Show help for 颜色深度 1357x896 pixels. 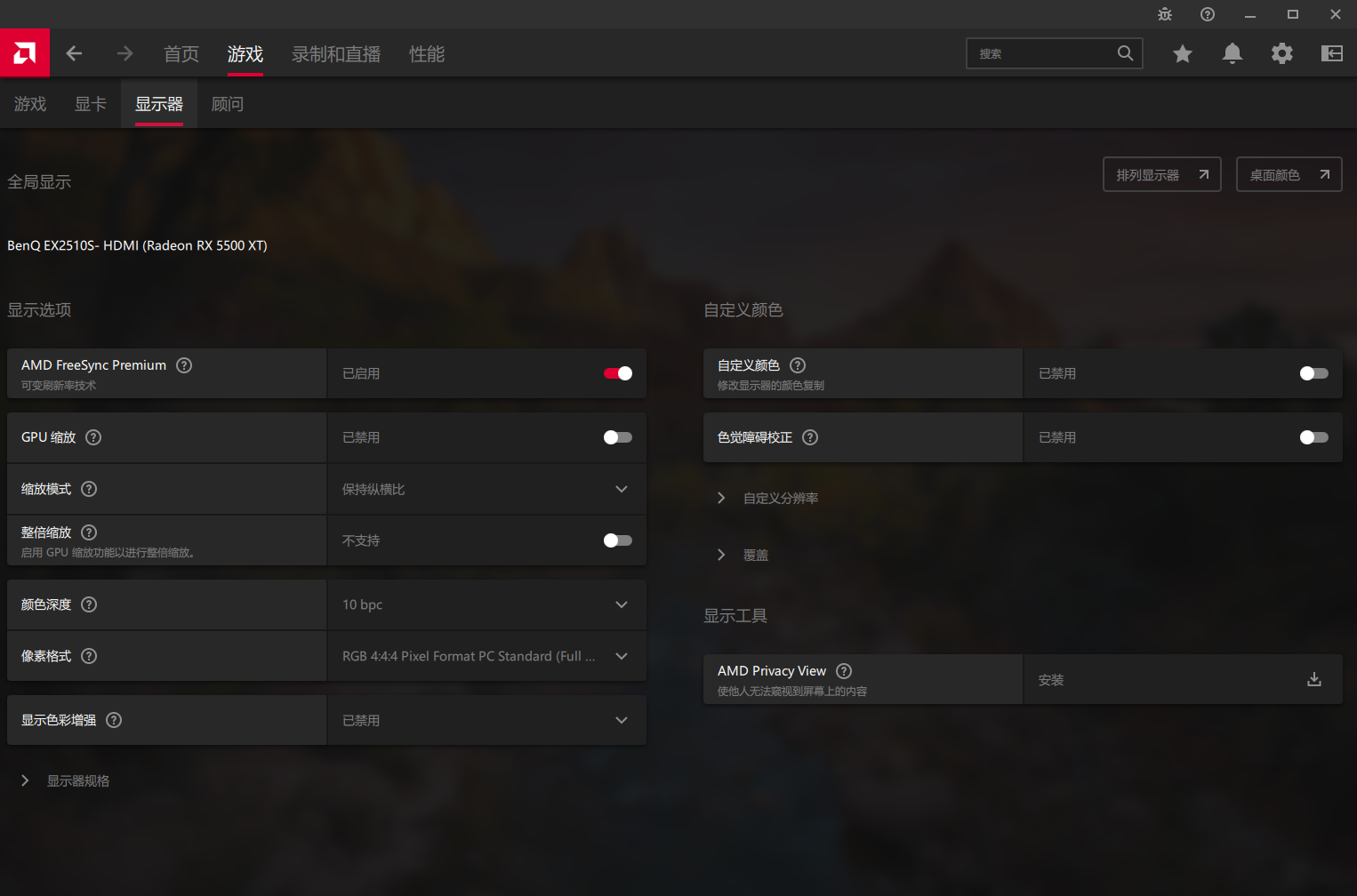pyautogui.click(x=89, y=604)
